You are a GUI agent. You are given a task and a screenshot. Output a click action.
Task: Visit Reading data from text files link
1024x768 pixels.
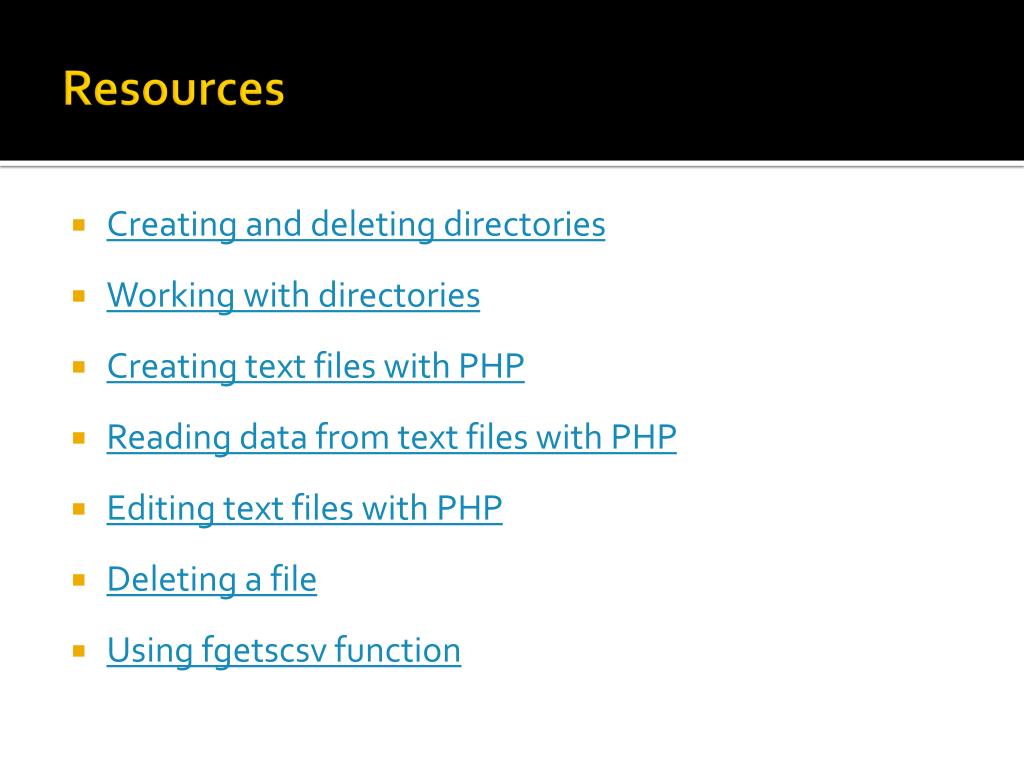(x=391, y=437)
